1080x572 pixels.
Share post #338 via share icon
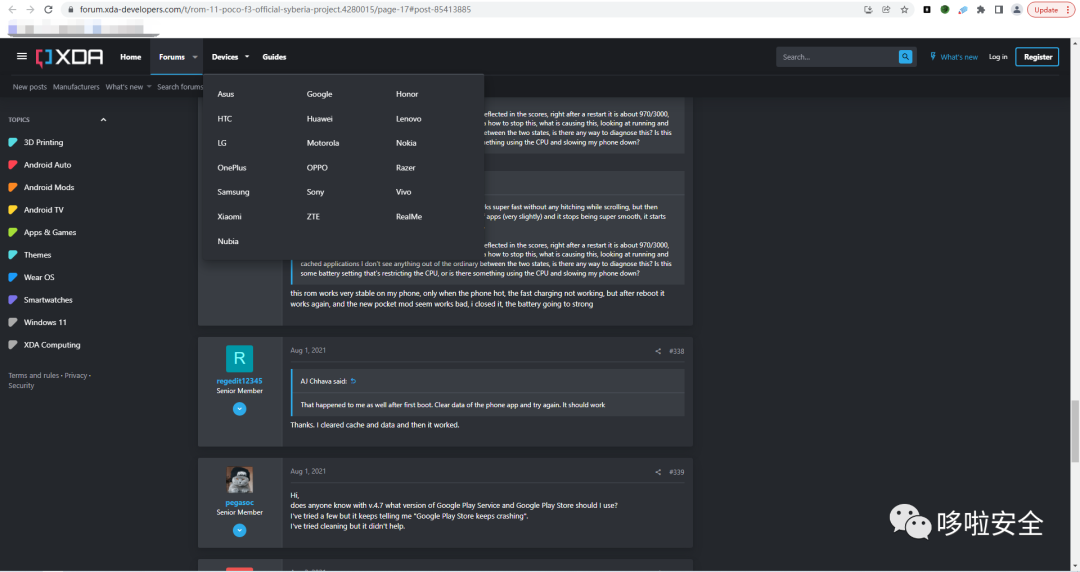(x=658, y=351)
